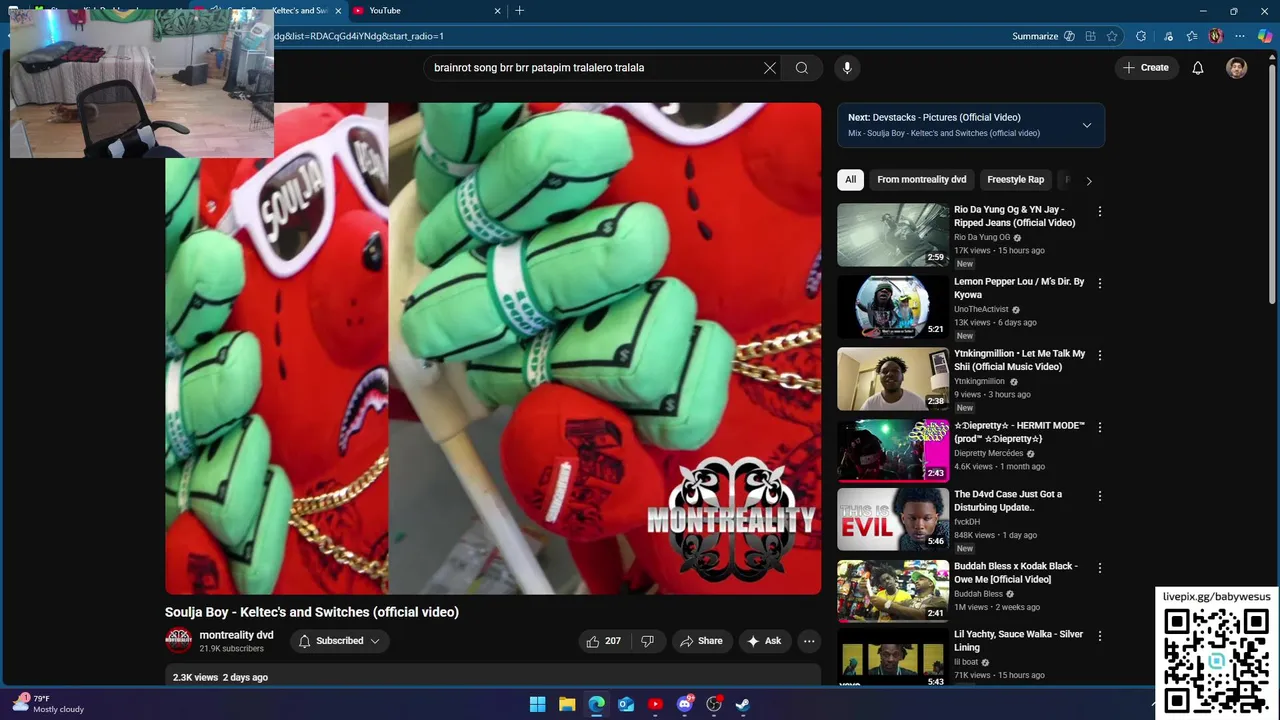Open Ripped Jeans video thumbnail
Viewport: 1280px width, 720px height.
(893, 235)
